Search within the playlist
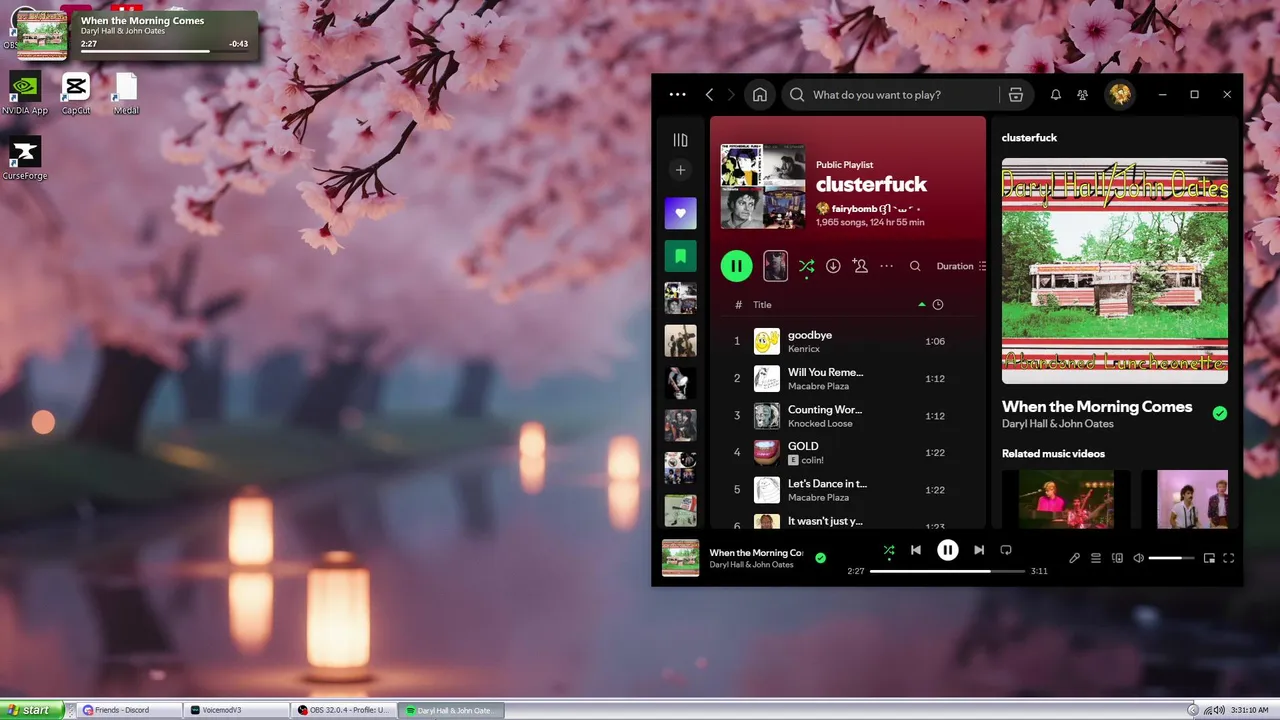 click(915, 266)
